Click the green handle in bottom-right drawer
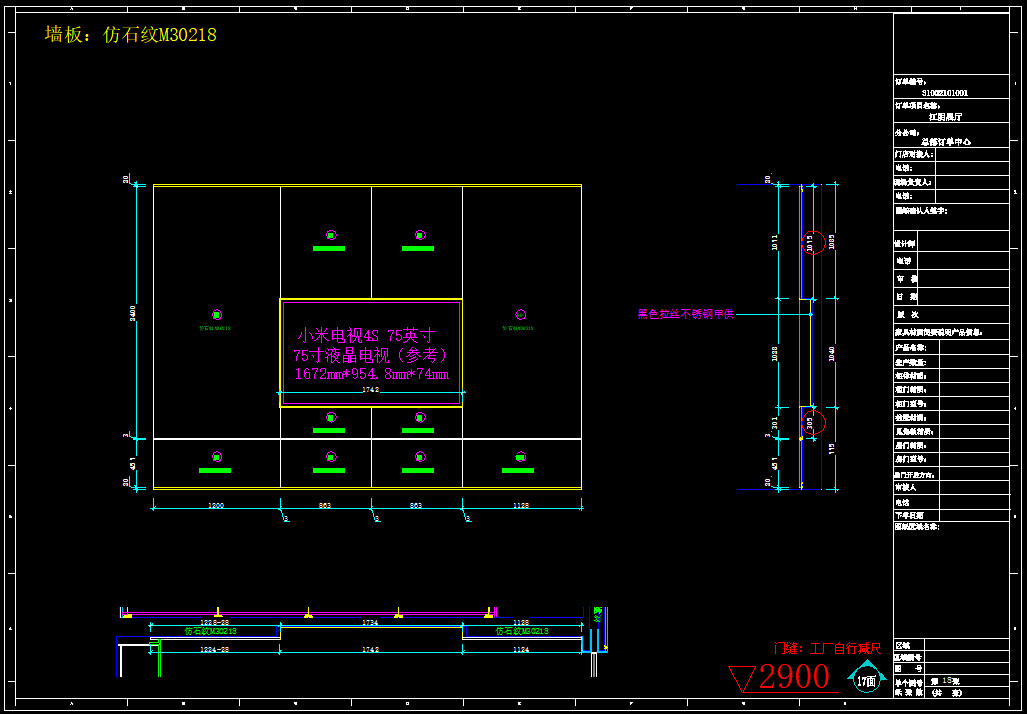 coord(517,470)
